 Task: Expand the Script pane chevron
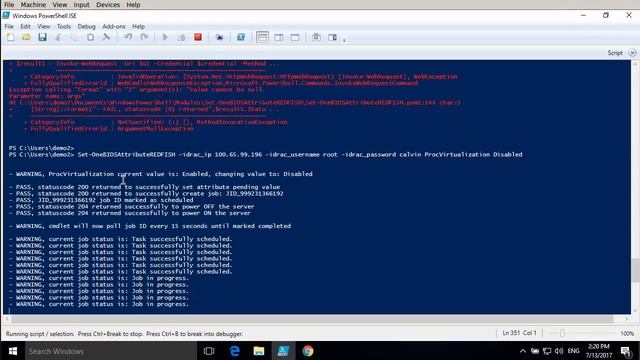[632, 53]
